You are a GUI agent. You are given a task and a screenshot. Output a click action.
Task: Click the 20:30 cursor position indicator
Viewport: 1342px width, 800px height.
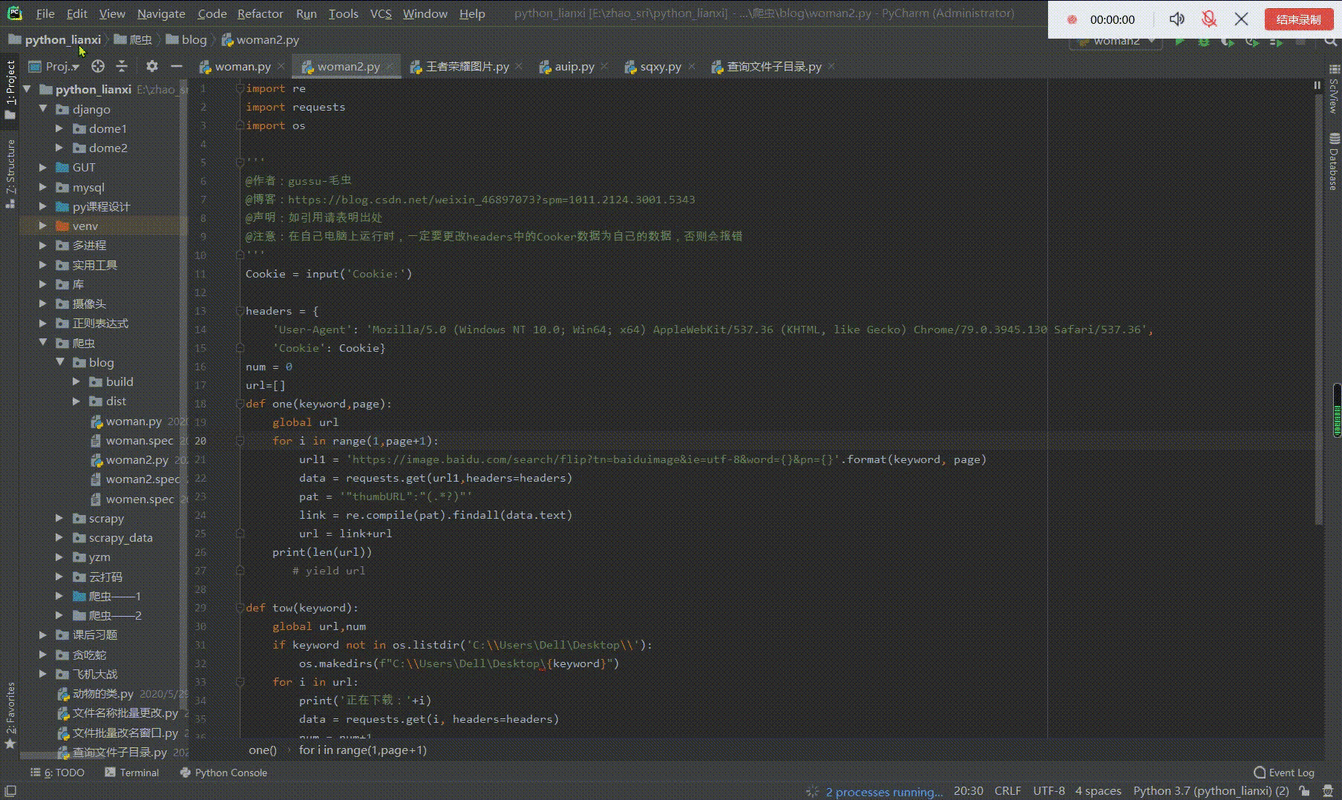click(x=968, y=791)
